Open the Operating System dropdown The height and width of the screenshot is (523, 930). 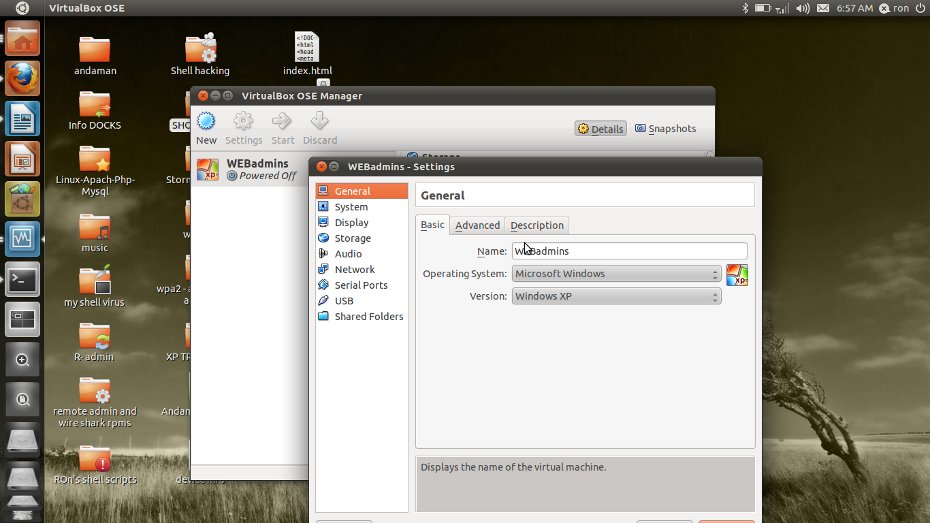coord(616,273)
